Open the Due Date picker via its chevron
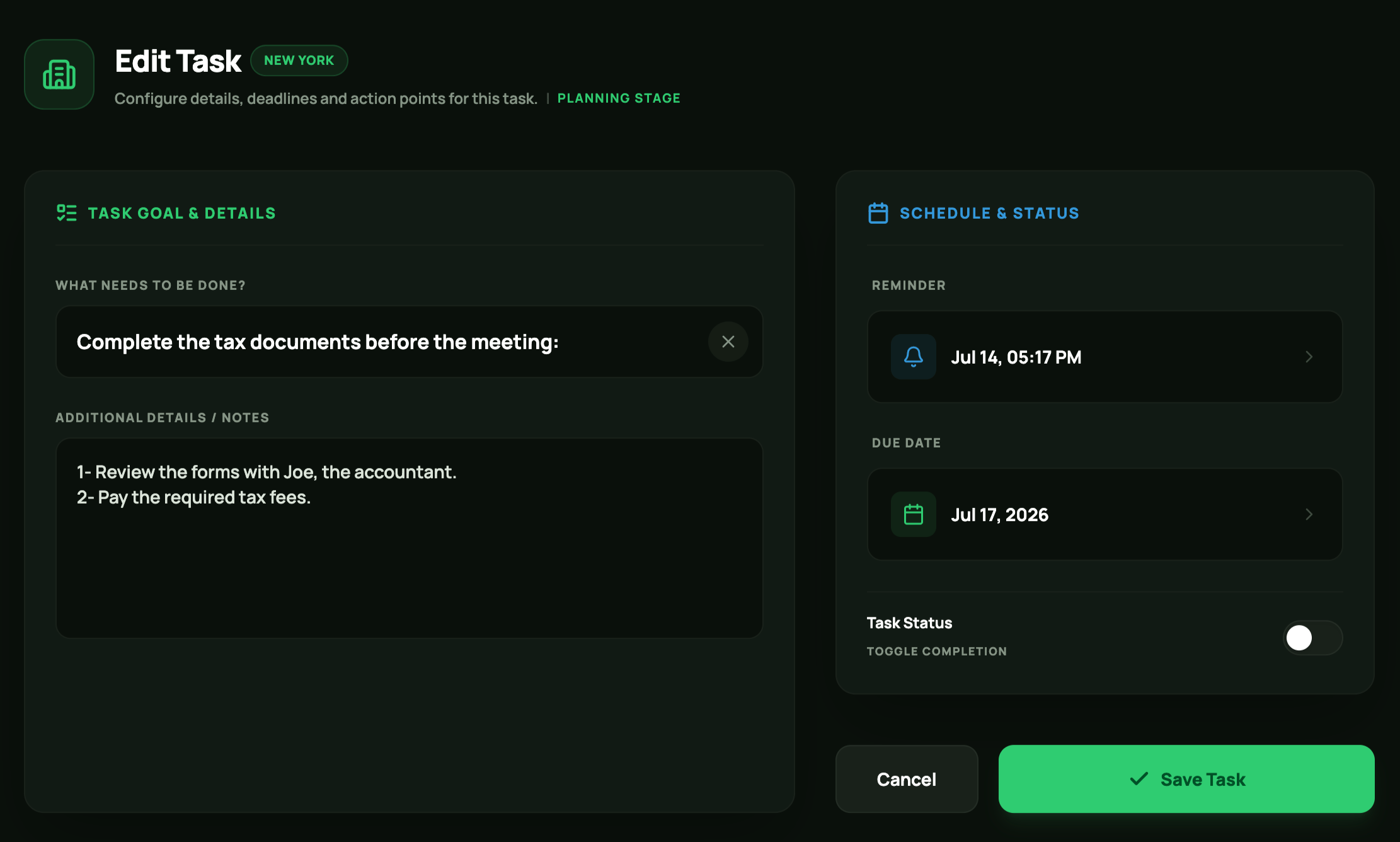 pyautogui.click(x=1309, y=514)
